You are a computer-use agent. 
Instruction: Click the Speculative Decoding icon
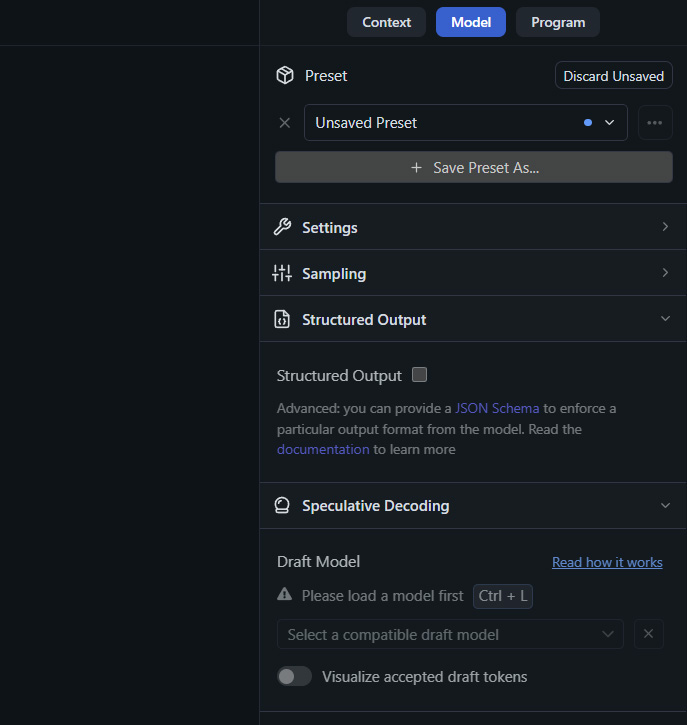(282, 506)
